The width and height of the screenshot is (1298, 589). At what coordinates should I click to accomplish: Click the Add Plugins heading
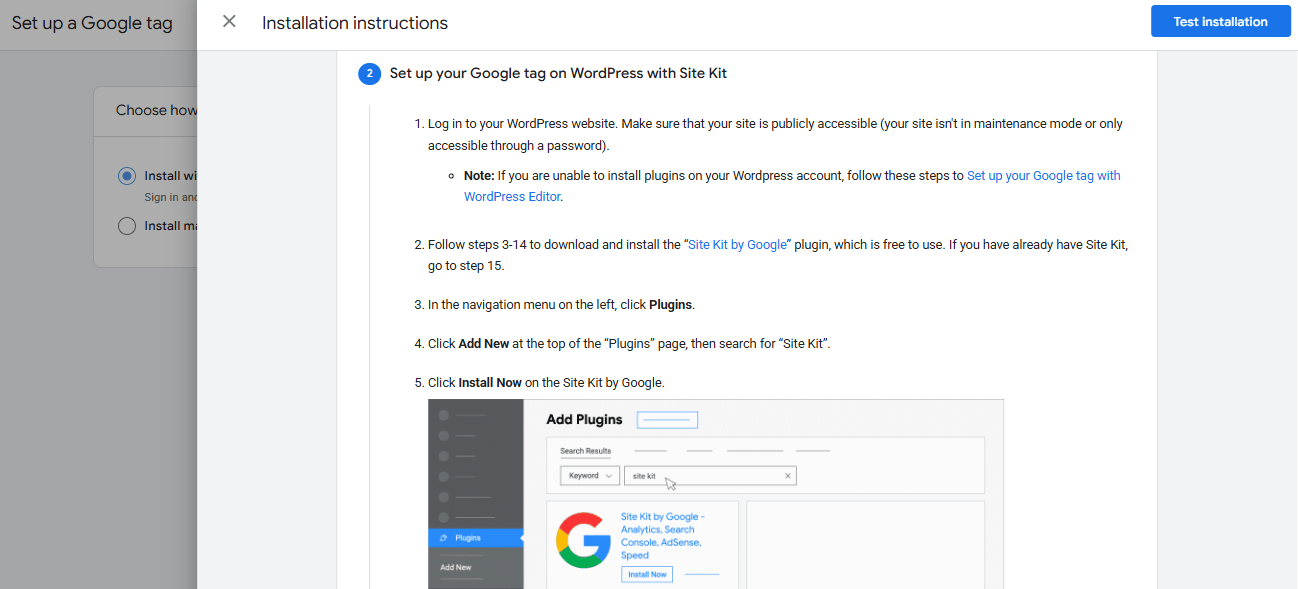click(583, 419)
